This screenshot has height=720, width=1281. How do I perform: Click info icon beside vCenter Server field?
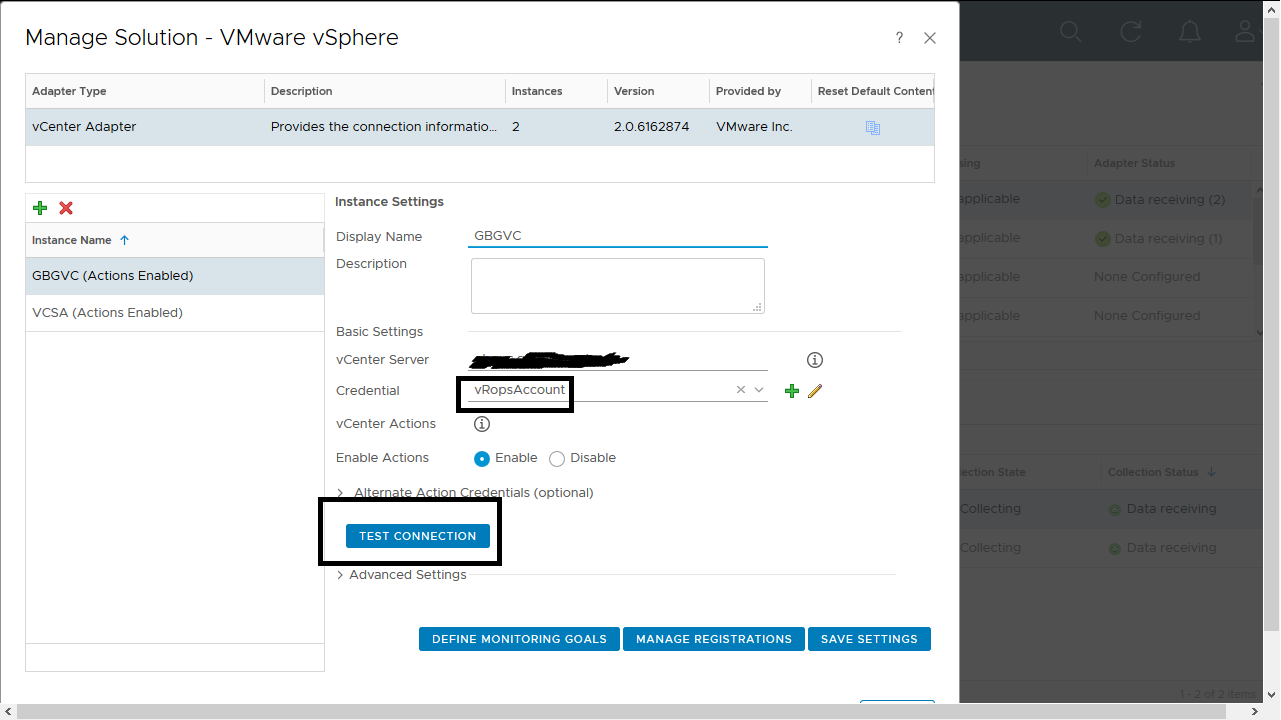[815, 360]
